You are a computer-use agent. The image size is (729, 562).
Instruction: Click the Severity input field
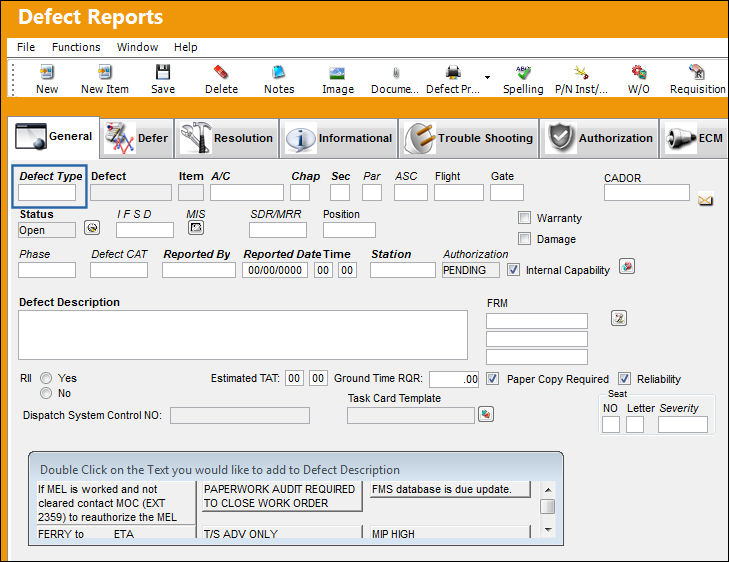(x=683, y=424)
